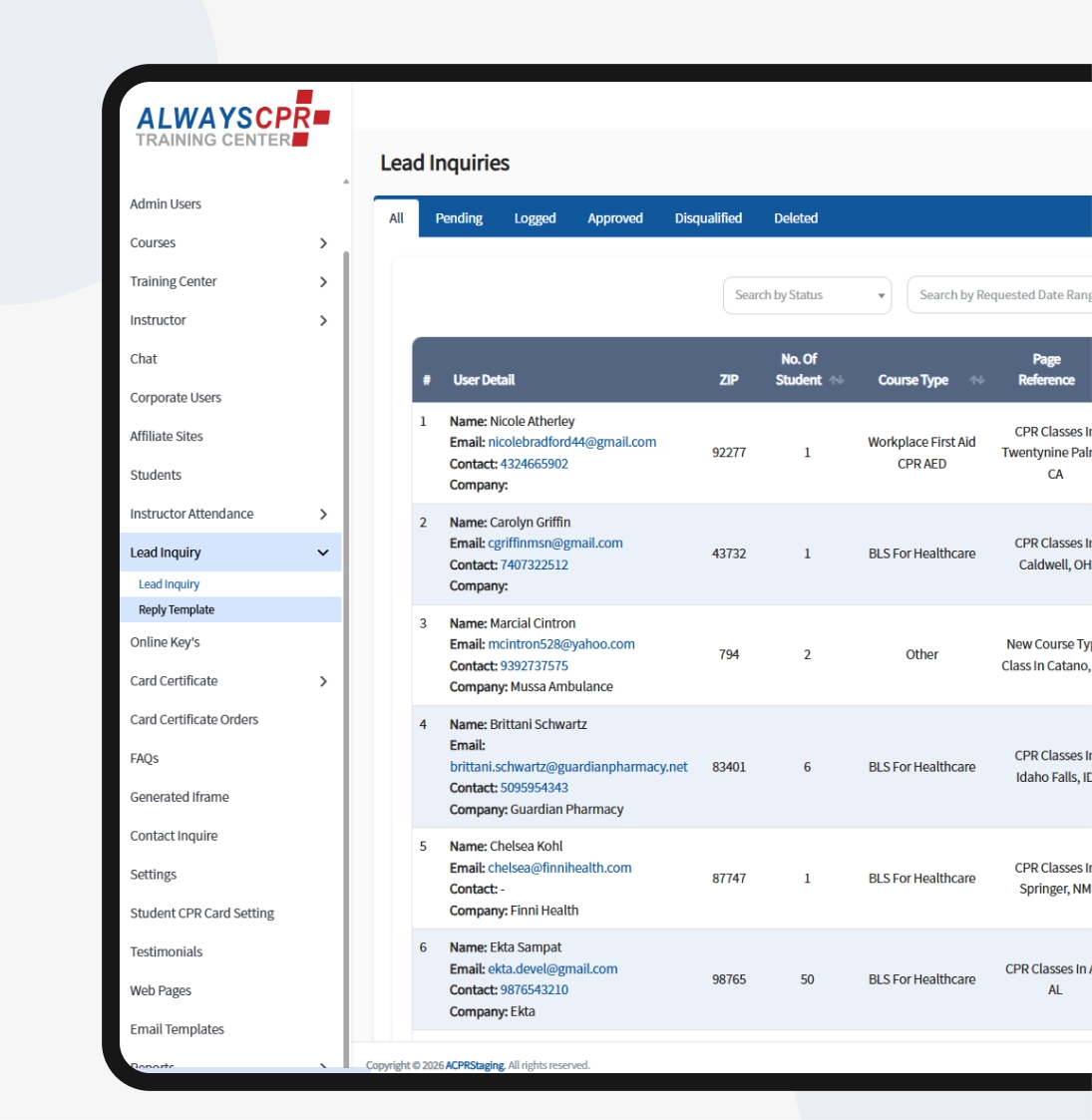Open Corporate Users page
1092x1120 pixels.
click(176, 397)
